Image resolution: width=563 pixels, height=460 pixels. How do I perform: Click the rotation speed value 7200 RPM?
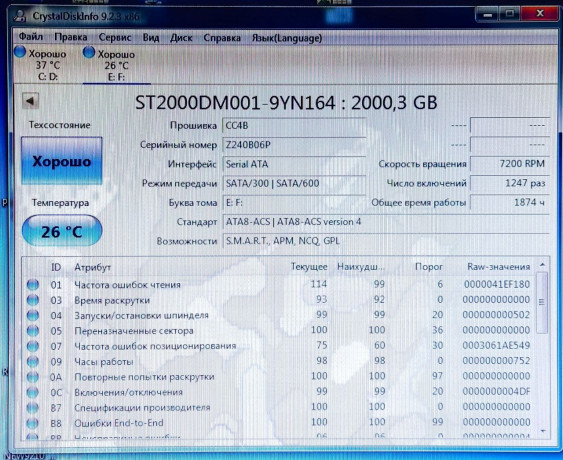point(510,164)
